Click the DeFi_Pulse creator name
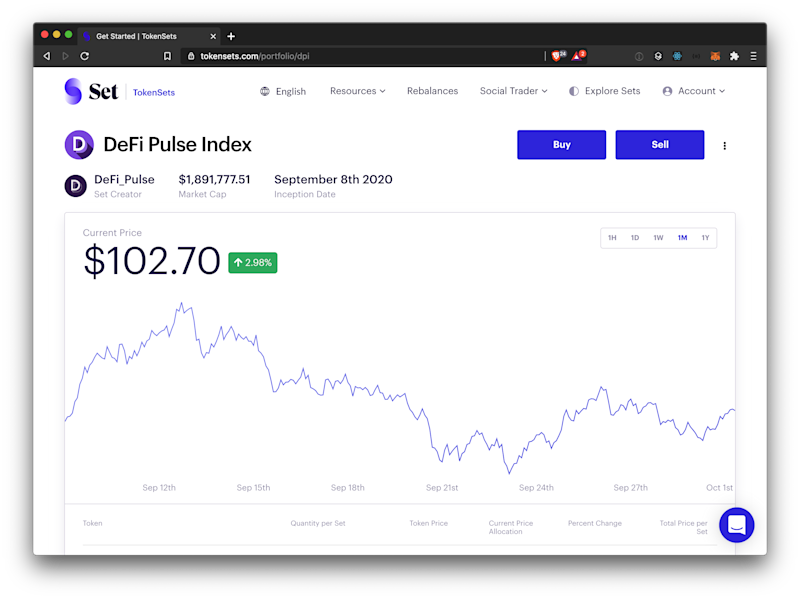 click(124, 180)
